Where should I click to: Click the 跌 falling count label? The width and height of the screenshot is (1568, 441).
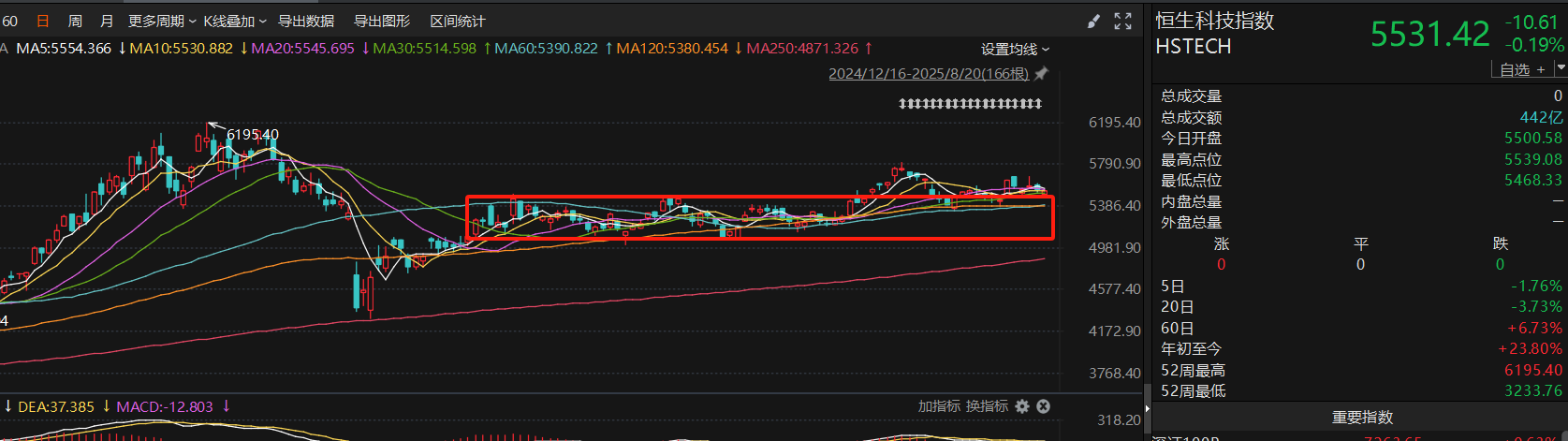1501,243
